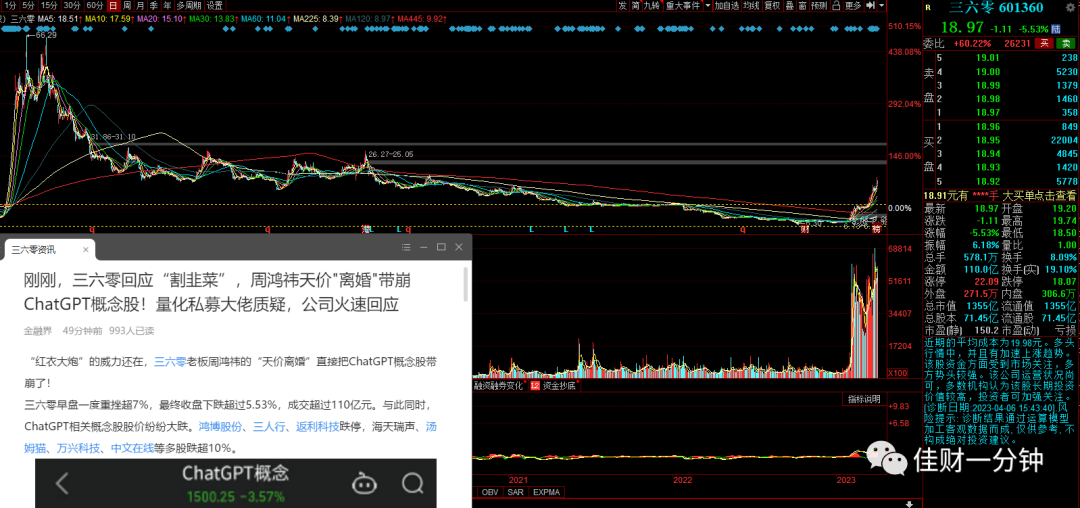The height and width of the screenshot is (508, 1080).
Task: Open the news window list menu icon
Action: click(405, 246)
